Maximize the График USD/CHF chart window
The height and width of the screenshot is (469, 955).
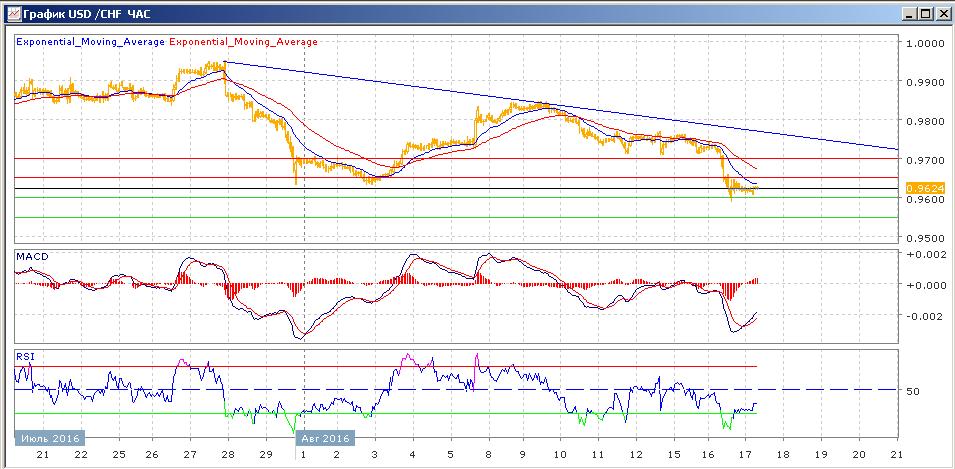coord(926,14)
